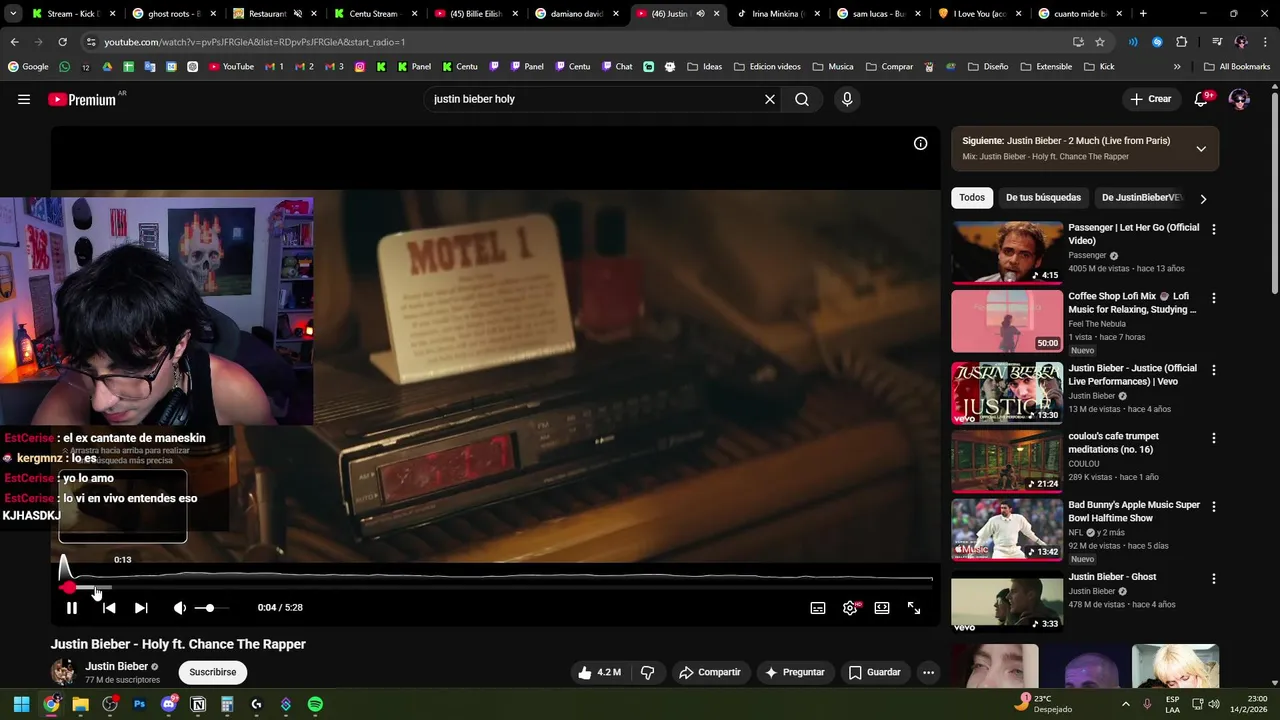The width and height of the screenshot is (1280, 720).
Task: Open the YouTube hamburger guide menu
Action: (x=24, y=99)
